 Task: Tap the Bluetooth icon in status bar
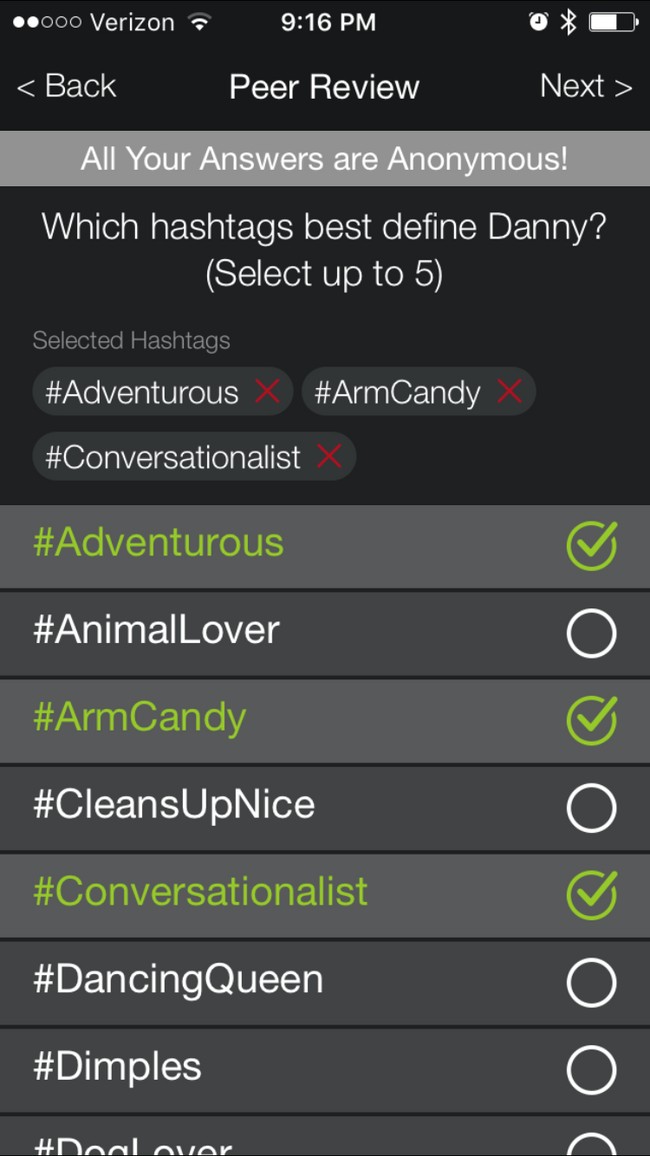[568, 22]
